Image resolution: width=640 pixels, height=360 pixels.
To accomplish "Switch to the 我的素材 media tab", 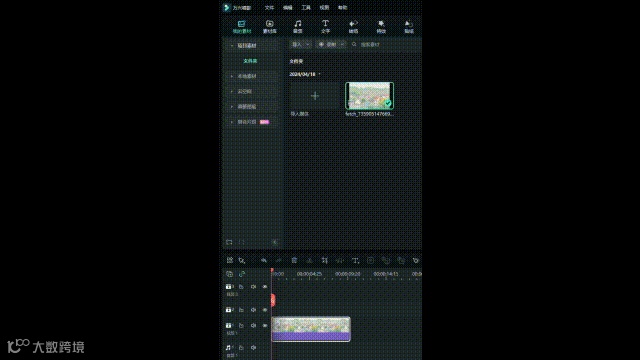I will pos(242,27).
